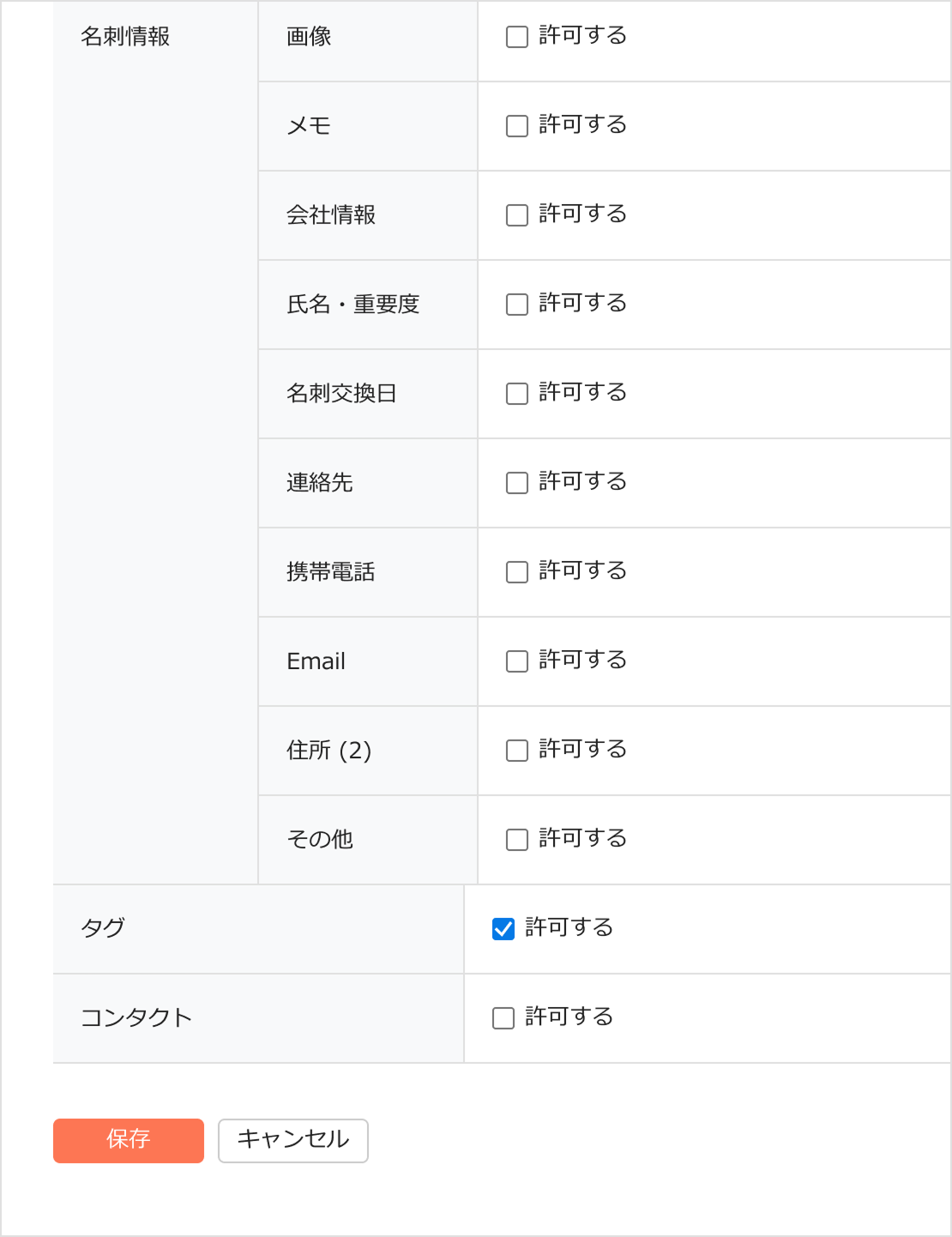
Task: Click the orange 保存 button
Action: tap(129, 1140)
